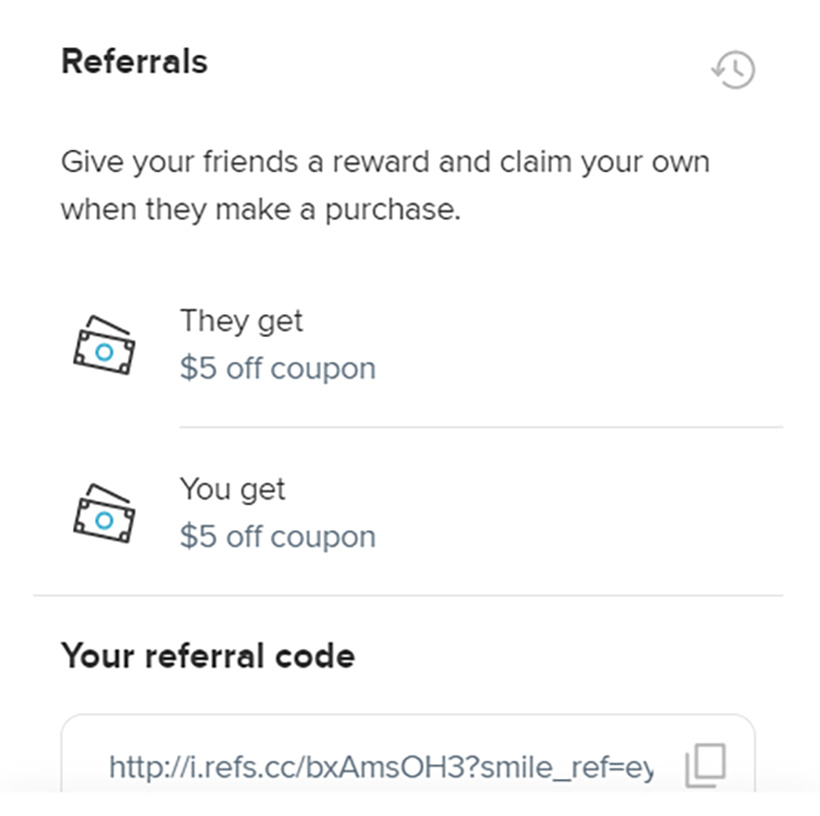This screenshot has height=816, width=820.
Task: Click the cash icon beside They get
Action: [104, 345]
